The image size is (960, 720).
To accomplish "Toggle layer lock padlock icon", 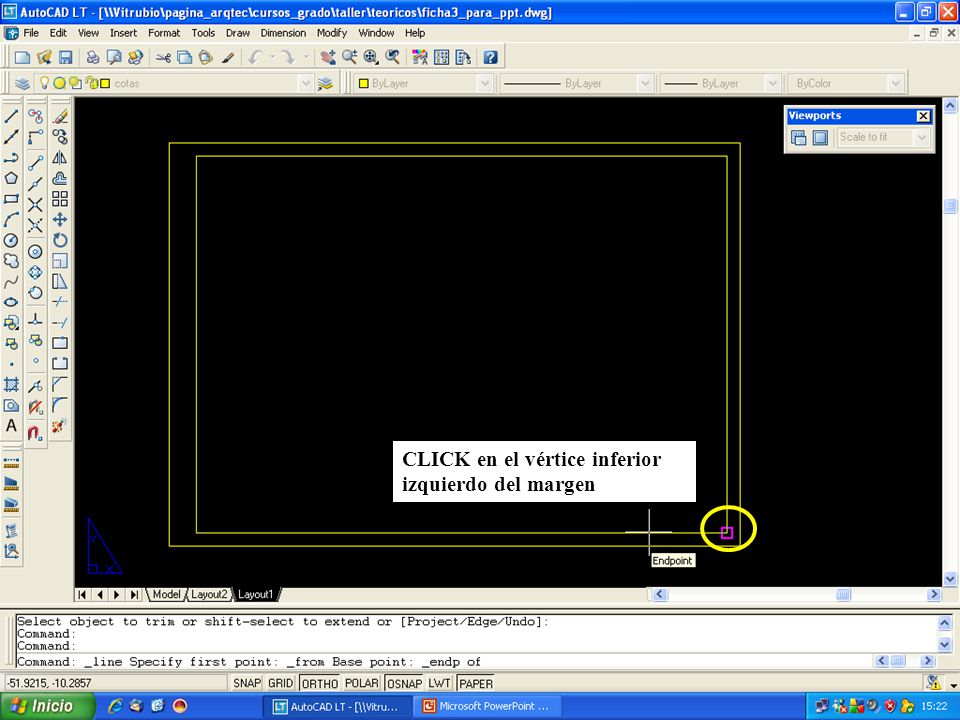I will point(91,83).
